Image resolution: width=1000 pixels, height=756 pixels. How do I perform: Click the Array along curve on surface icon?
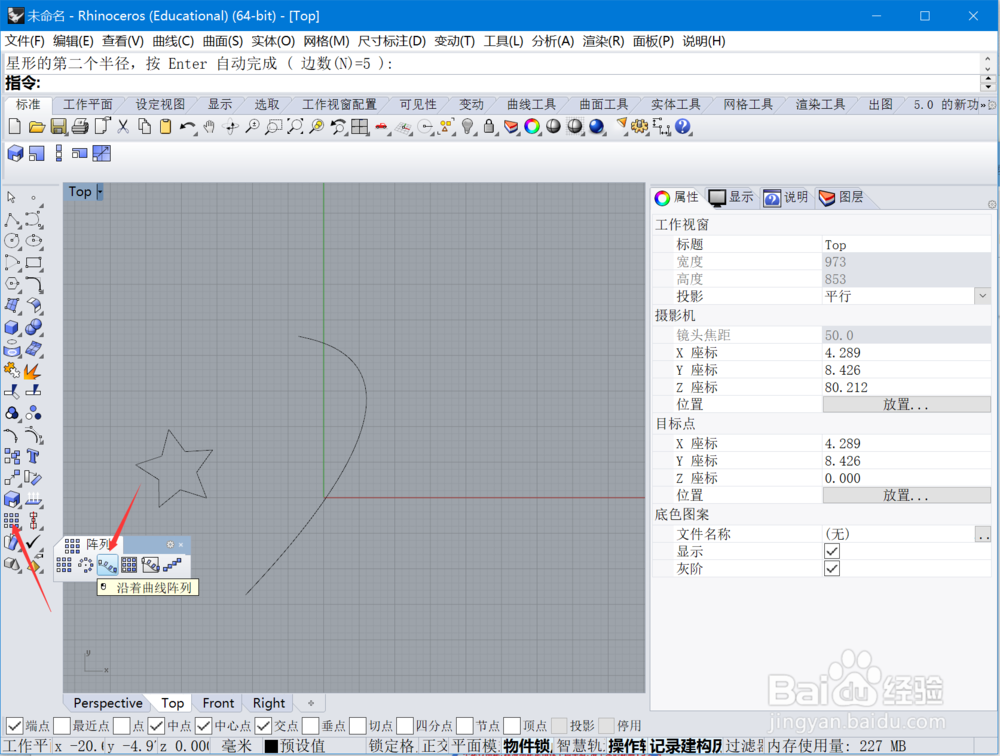point(151,565)
